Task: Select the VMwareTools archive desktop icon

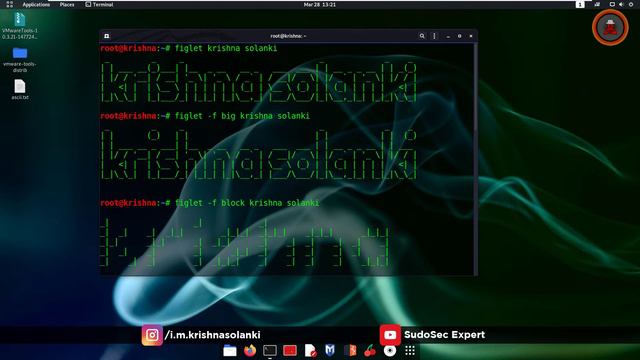Action: pos(20,26)
